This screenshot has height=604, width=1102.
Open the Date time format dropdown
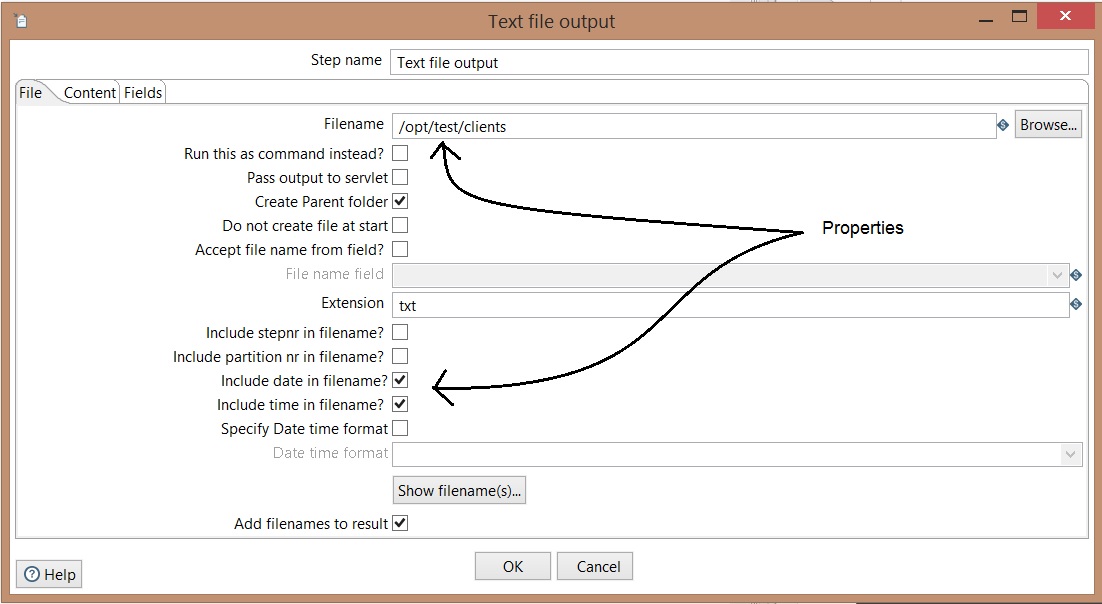click(x=1071, y=454)
